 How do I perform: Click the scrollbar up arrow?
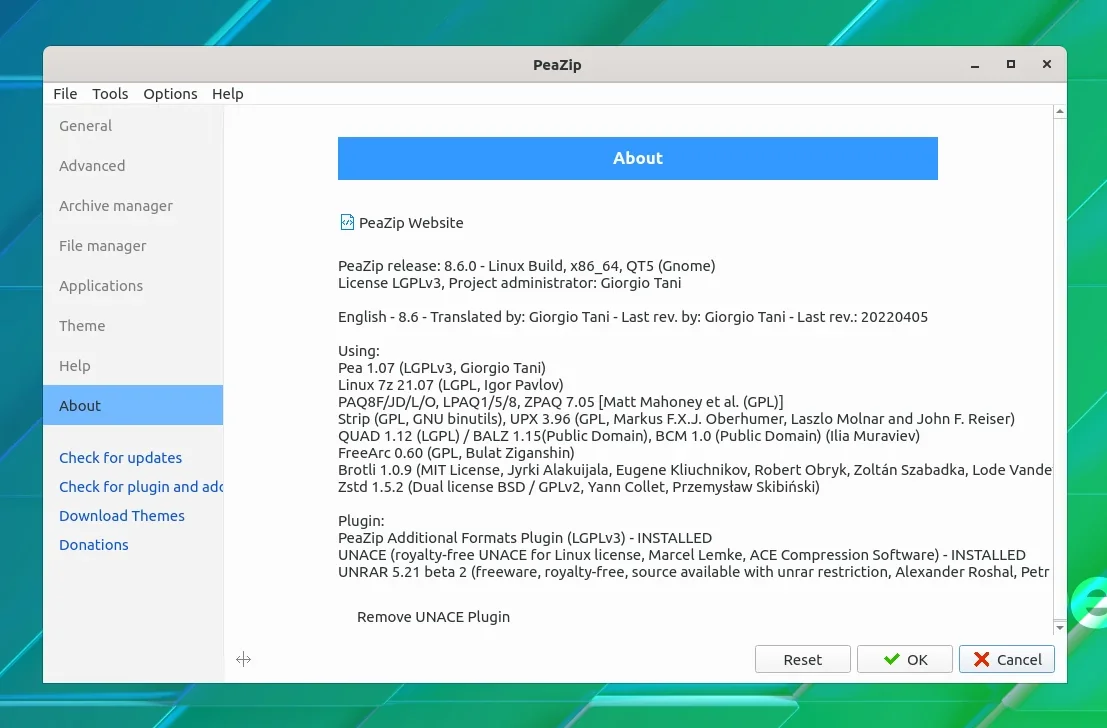(1060, 112)
